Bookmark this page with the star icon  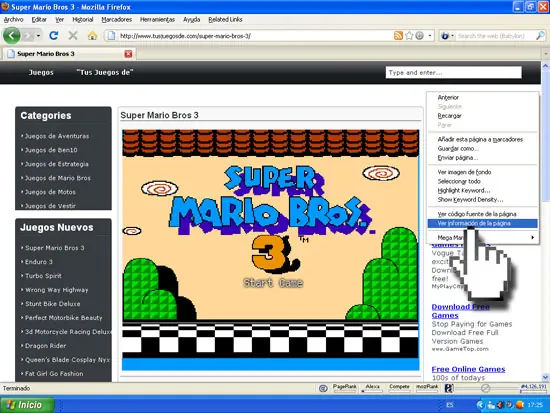[x=409, y=35]
